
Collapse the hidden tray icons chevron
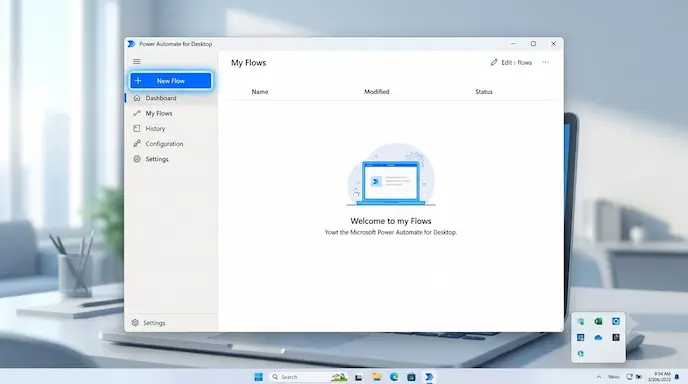[x=598, y=377]
